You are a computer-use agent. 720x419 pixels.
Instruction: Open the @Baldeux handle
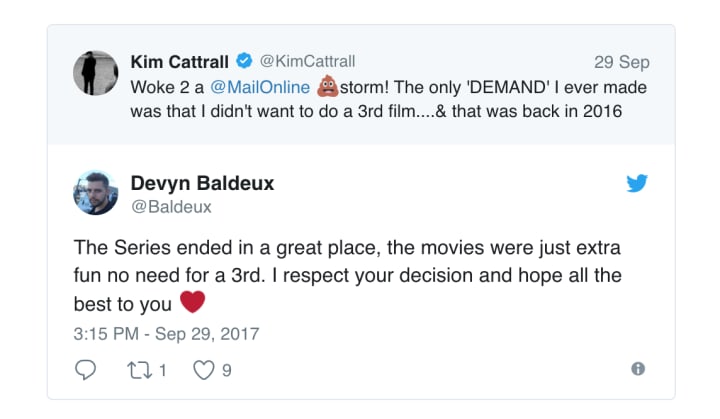coord(171,207)
